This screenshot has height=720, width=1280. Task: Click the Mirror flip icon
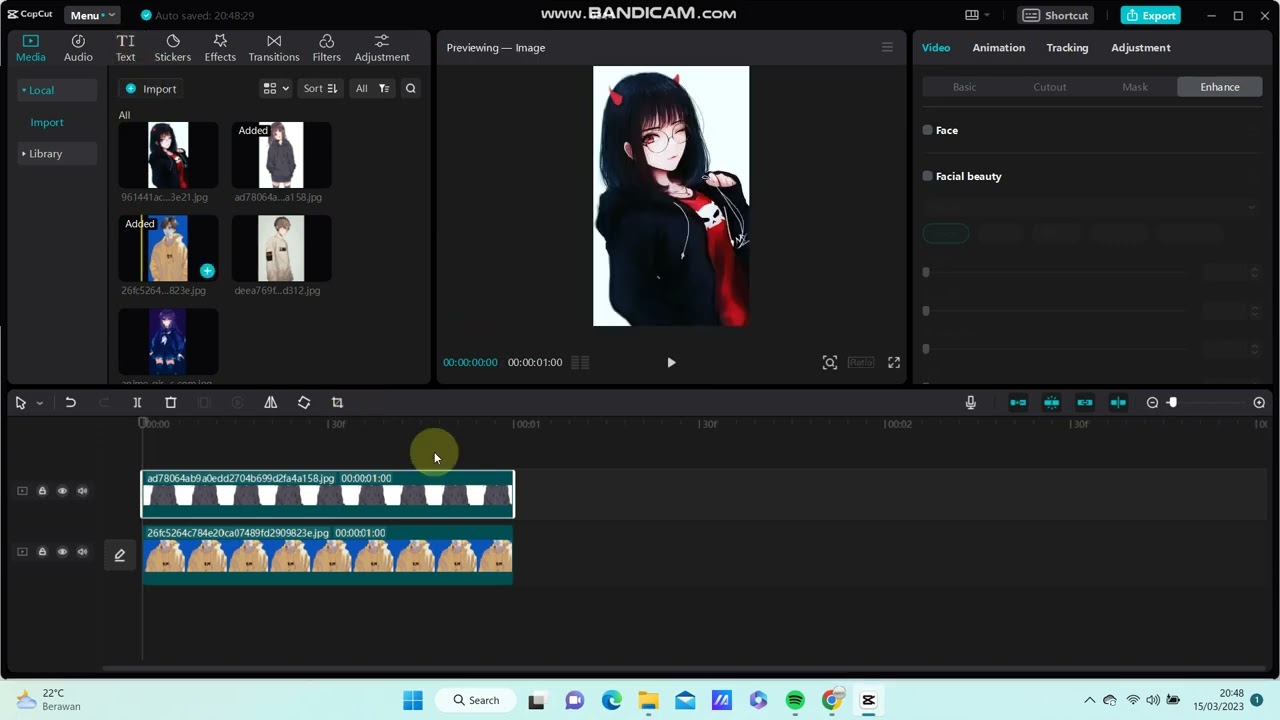tap(271, 402)
